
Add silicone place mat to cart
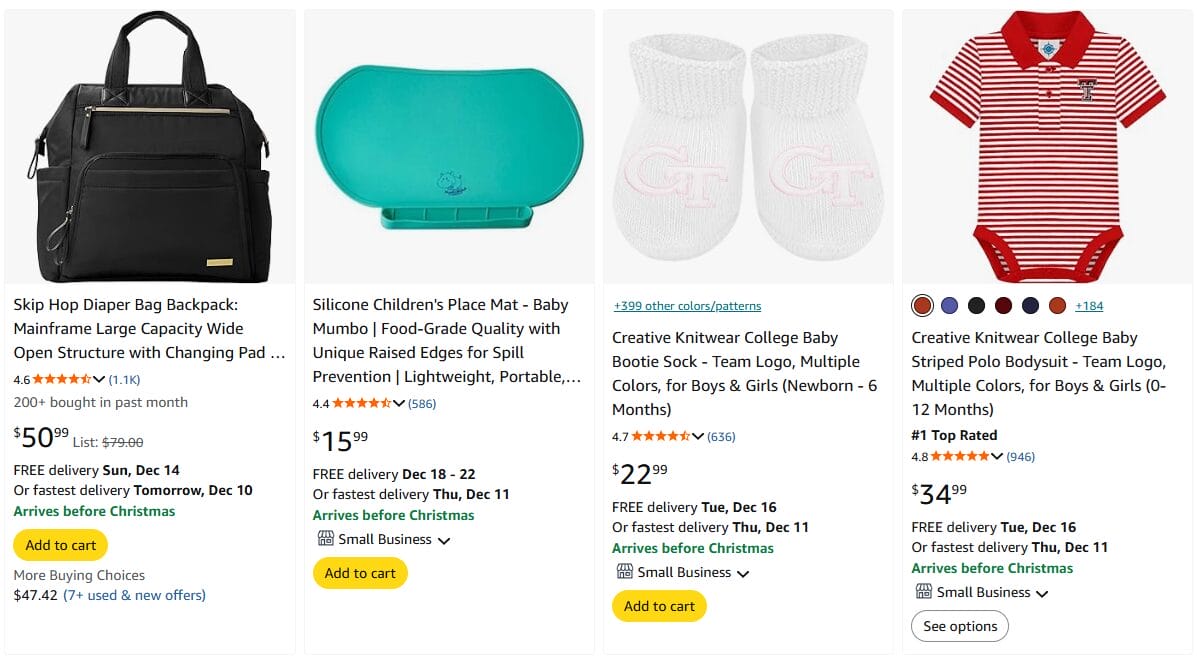(x=361, y=573)
